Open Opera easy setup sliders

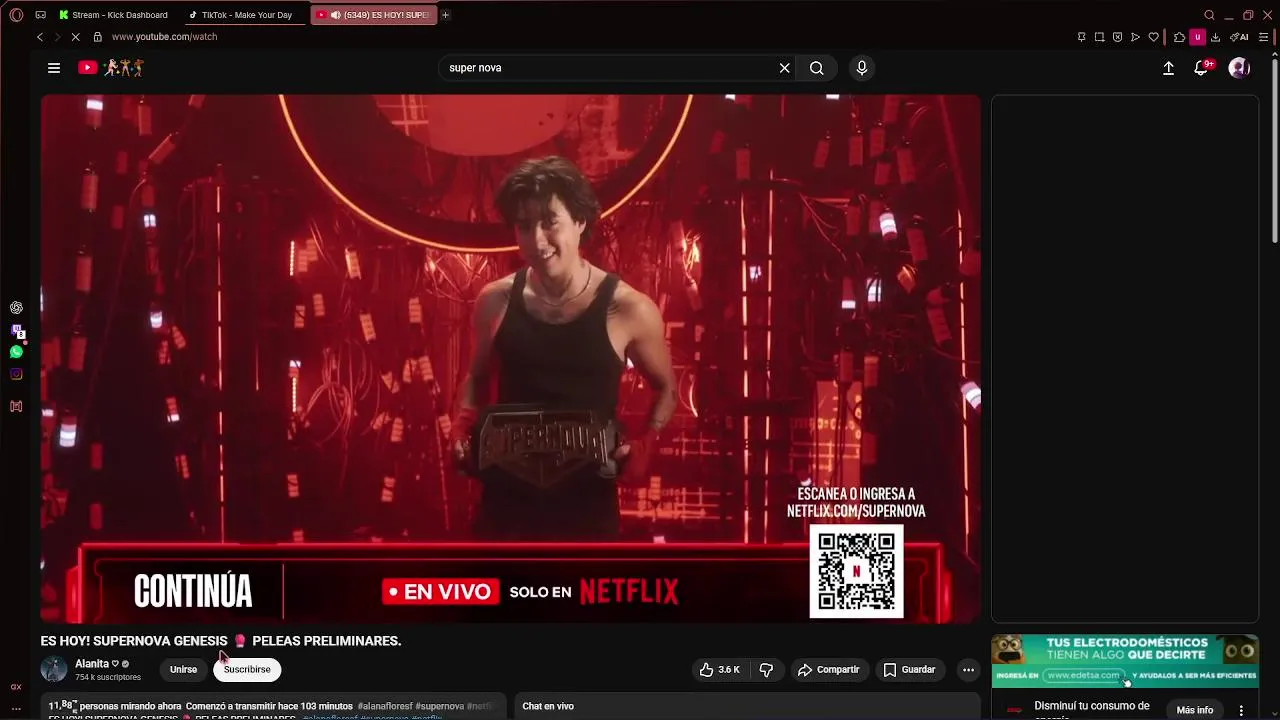1264,37
